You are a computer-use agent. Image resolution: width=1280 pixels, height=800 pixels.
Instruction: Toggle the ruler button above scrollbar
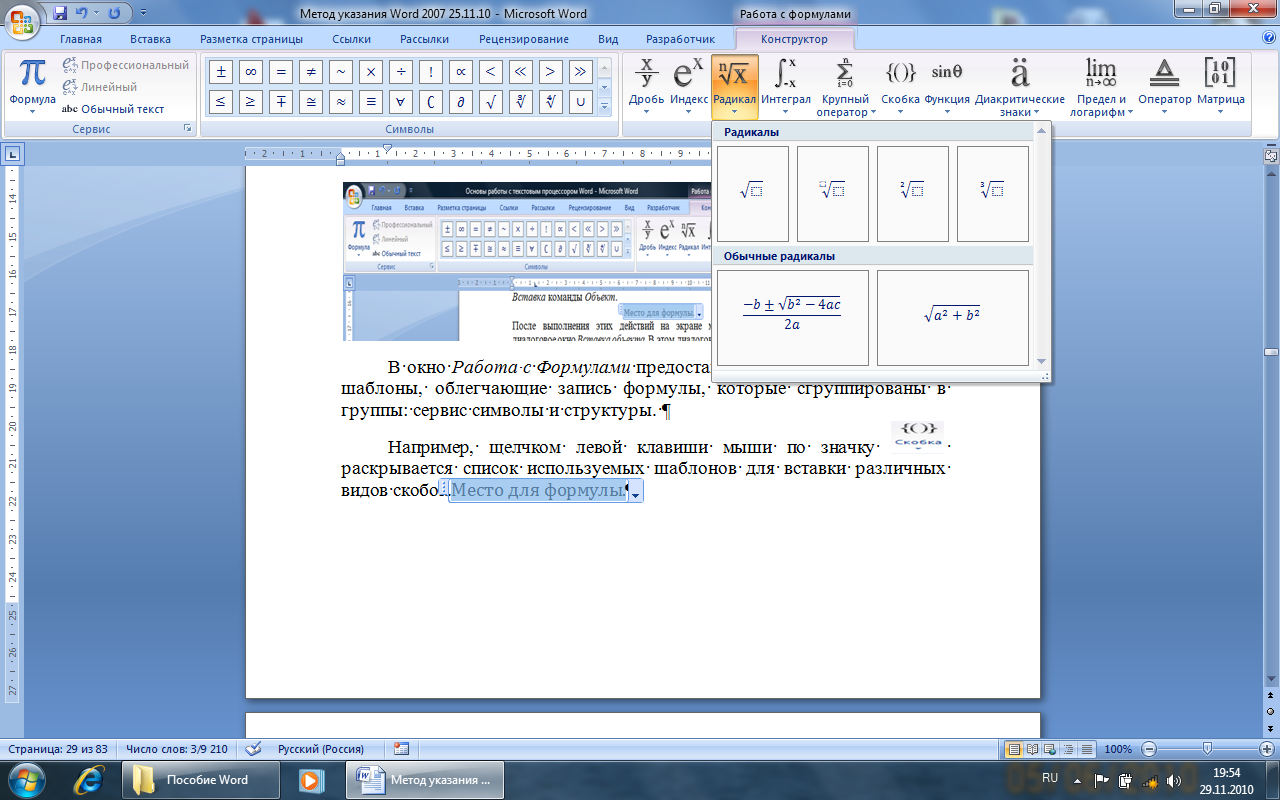[1271, 156]
